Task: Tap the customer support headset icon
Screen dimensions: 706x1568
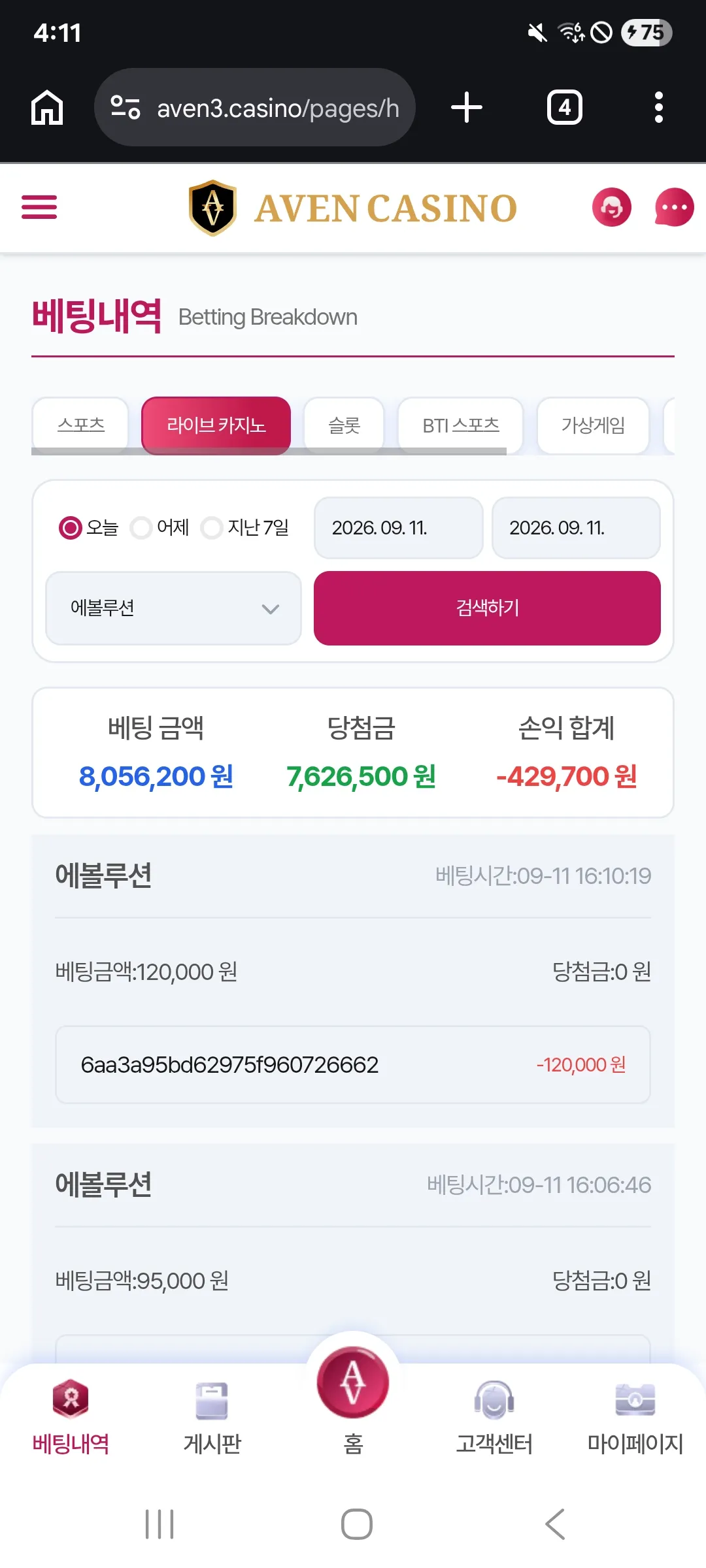Action: pos(611,207)
